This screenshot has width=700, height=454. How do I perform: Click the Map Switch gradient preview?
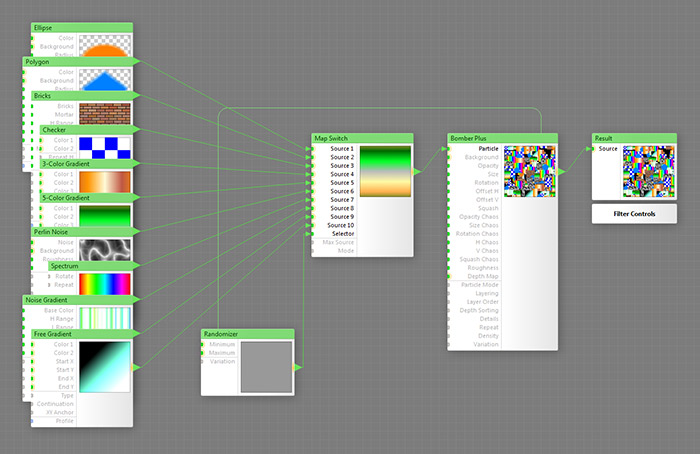pos(385,171)
